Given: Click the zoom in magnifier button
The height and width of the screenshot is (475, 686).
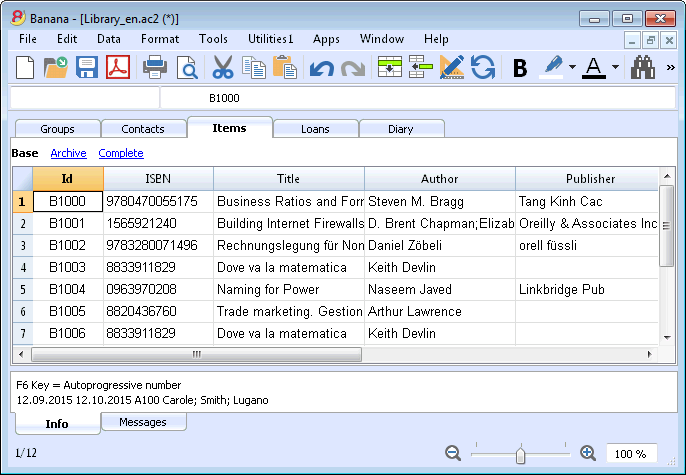Looking at the screenshot, I should [x=588, y=453].
